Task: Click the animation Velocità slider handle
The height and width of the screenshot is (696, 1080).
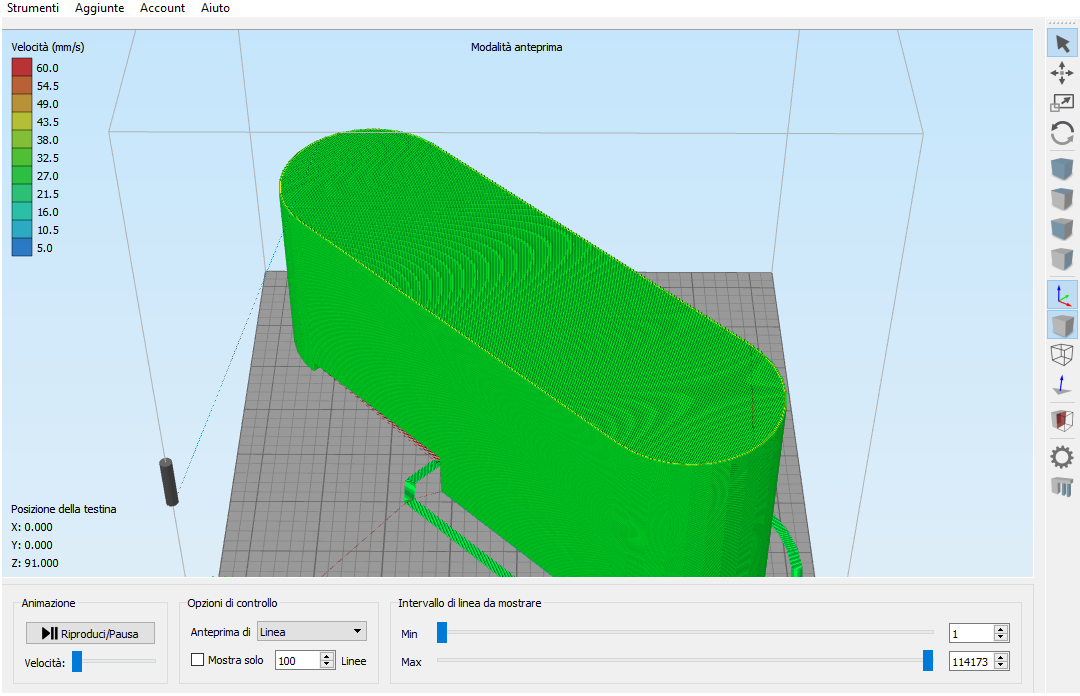Action: (77, 661)
